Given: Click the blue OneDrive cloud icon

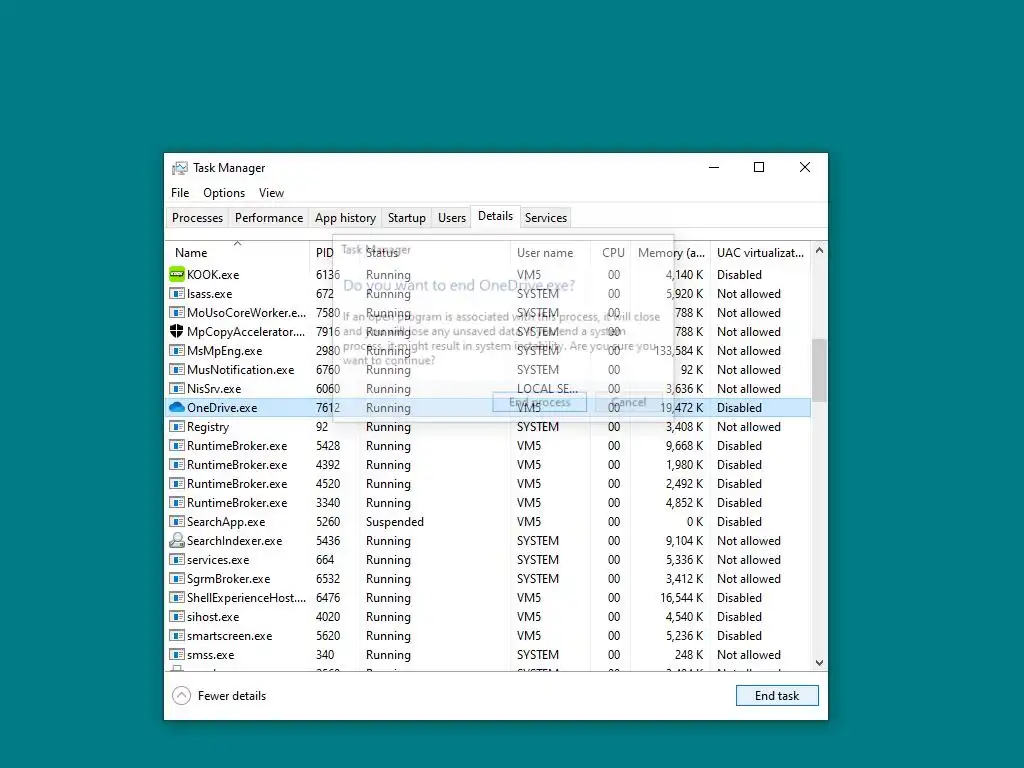Looking at the screenshot, I should 176,407.
